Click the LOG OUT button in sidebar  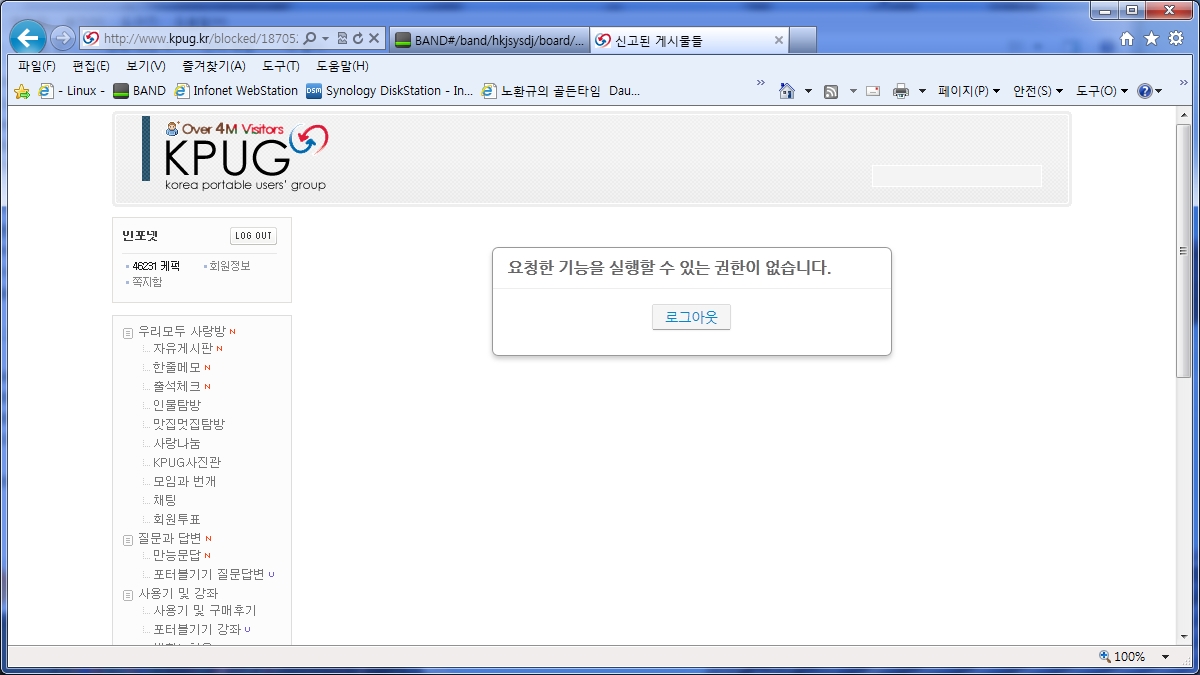(253, 236)
